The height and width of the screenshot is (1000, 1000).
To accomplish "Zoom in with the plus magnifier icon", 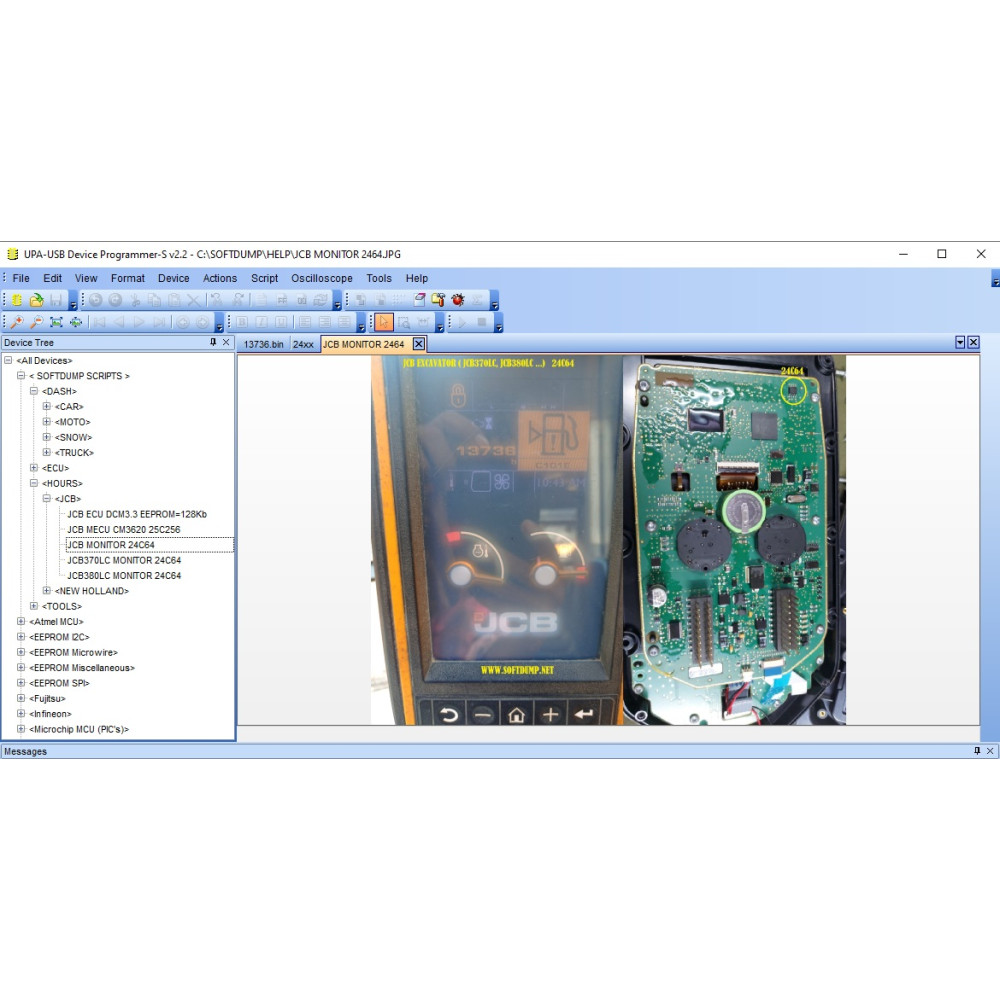I will coord(17,322).
